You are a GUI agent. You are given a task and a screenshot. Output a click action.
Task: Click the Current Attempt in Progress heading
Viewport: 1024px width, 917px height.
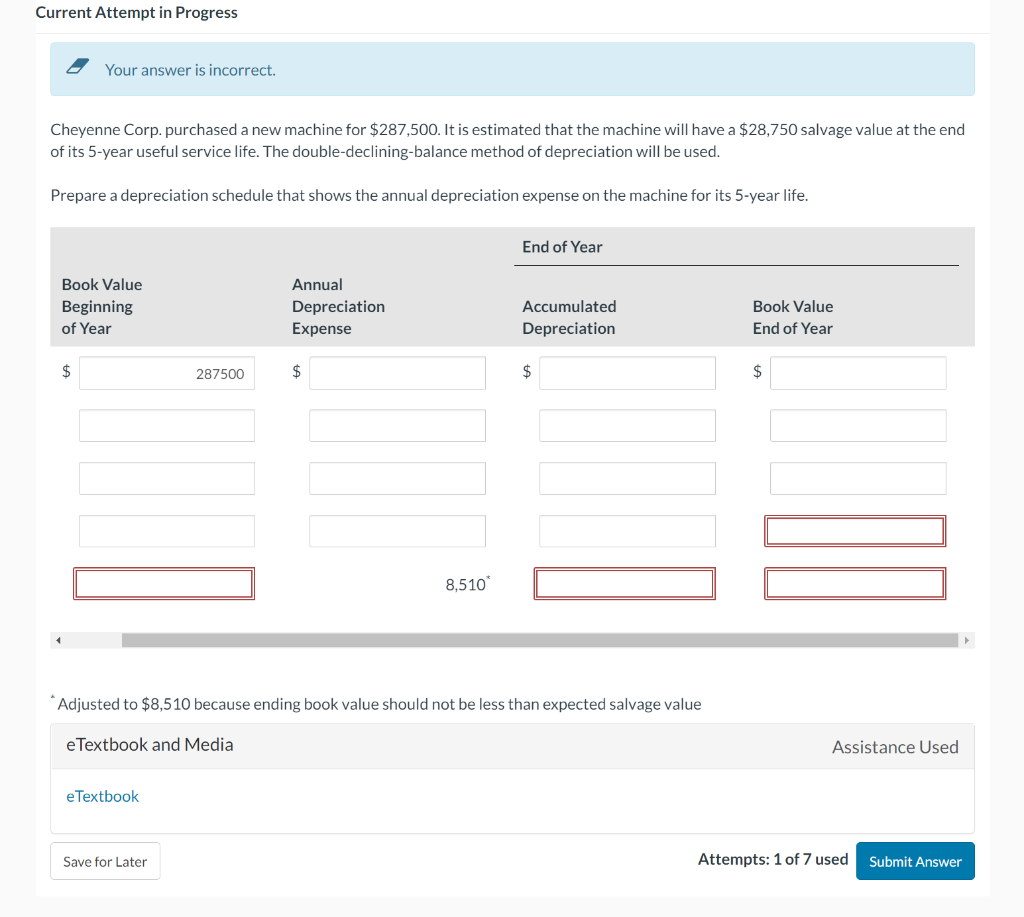coord(136,12)
